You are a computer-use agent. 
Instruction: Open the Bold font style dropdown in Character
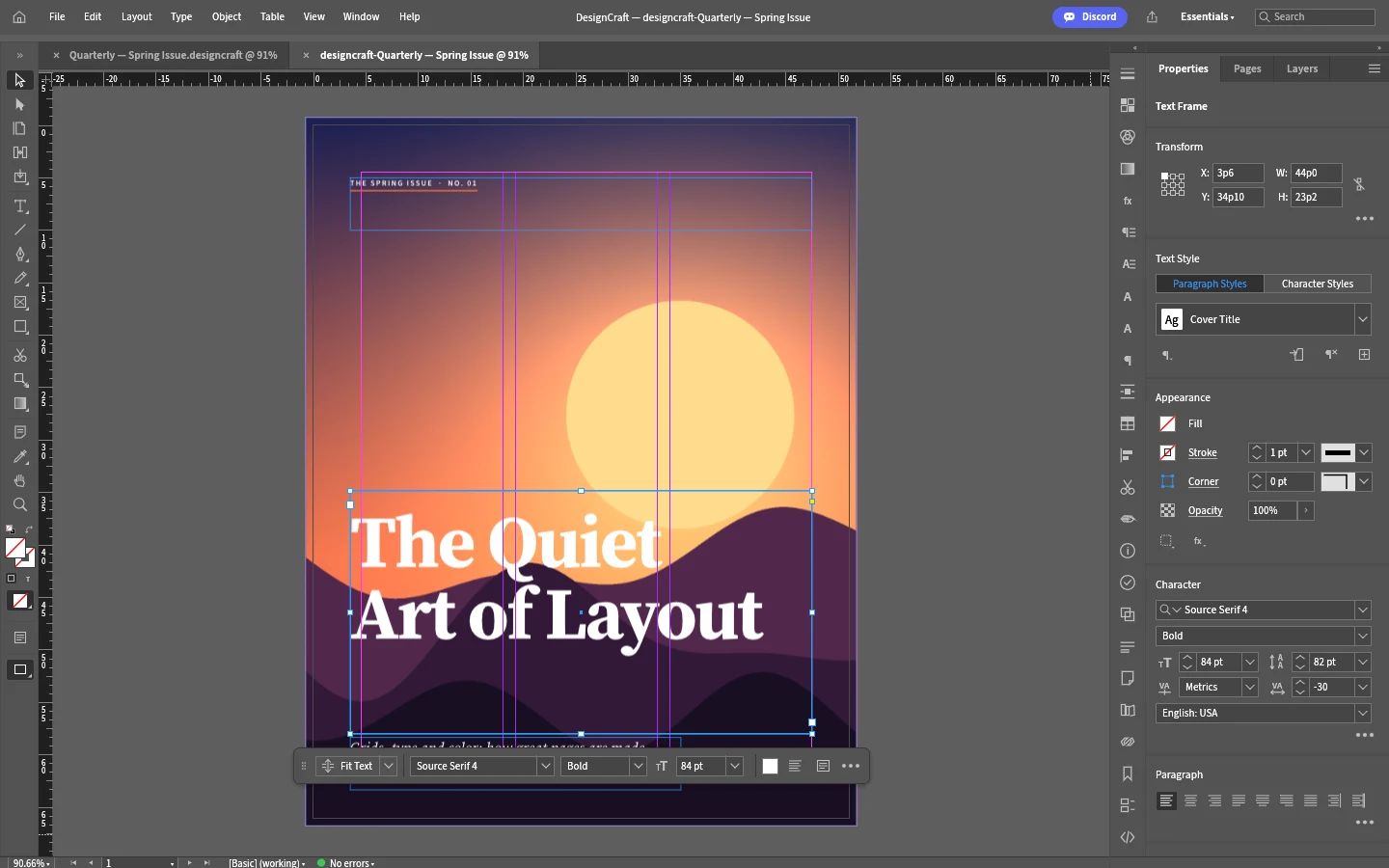(x=1363, y=636)
